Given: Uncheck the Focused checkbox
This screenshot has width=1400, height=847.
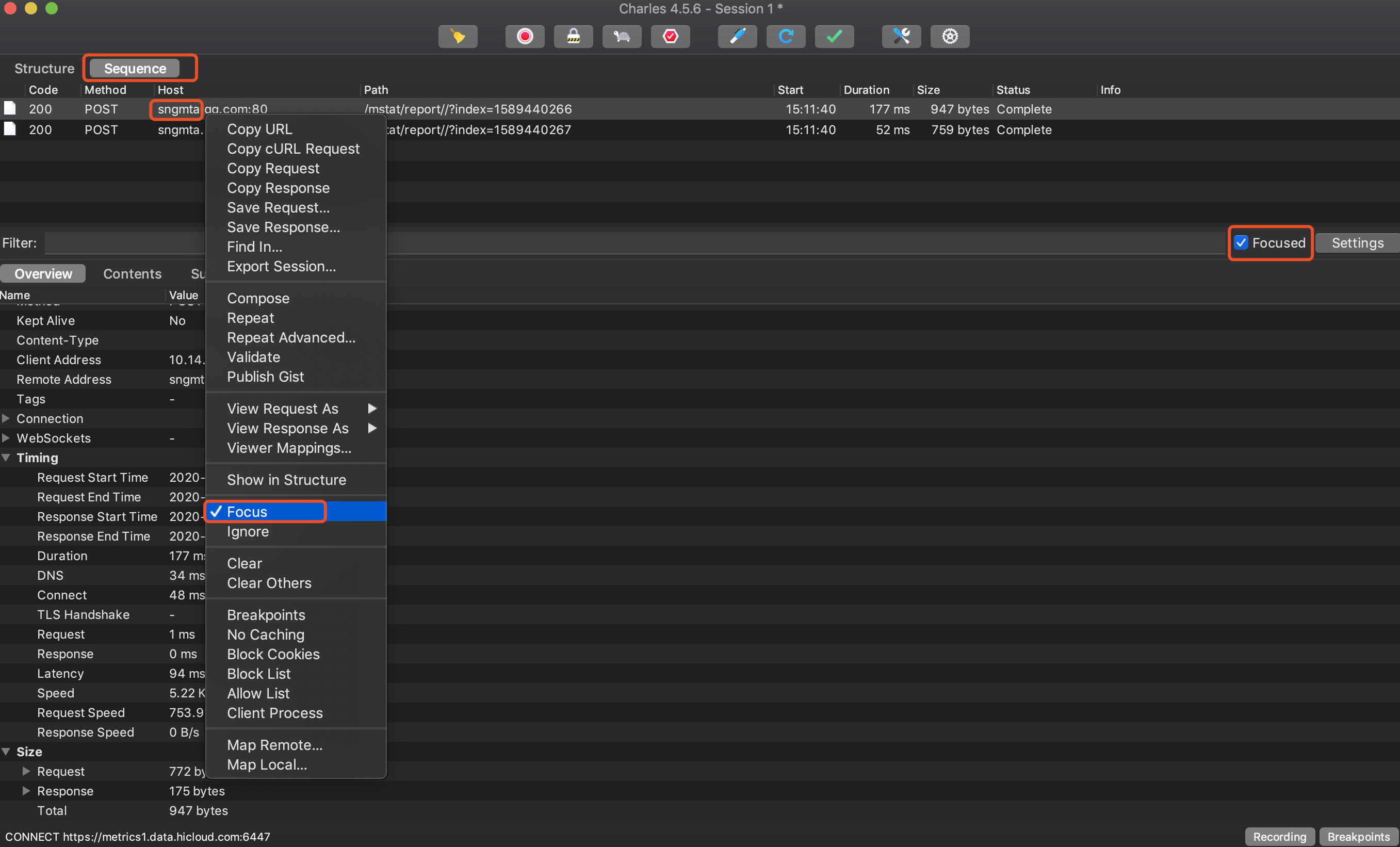Looking at the screenshot, I should [x=1241, y=242].
